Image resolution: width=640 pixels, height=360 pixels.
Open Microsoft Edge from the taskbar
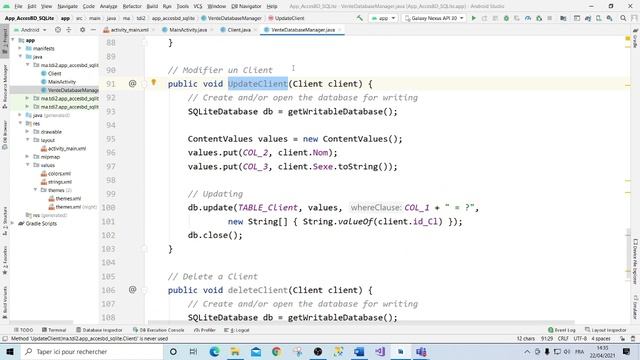point(214,351)
